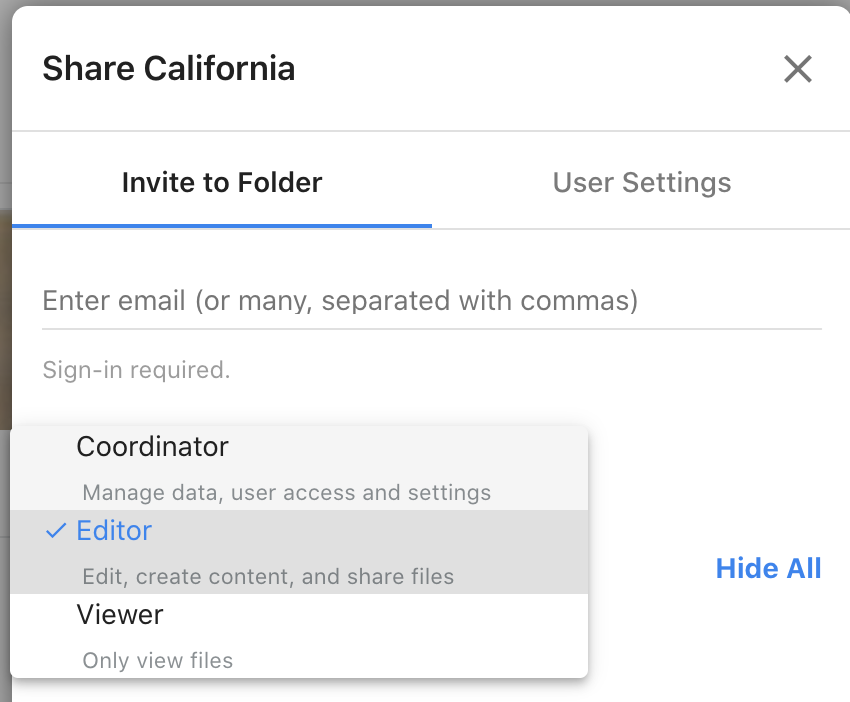This screenshot has width=850, height=702.
Task: Switch to the Invite to Folder tab
Action: tap(222, 183)
